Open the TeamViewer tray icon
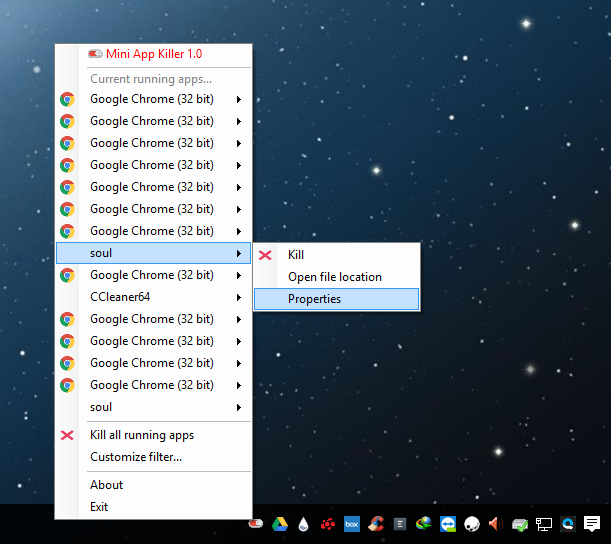Screen dimensions: 611x544 (x=448, y=524)
